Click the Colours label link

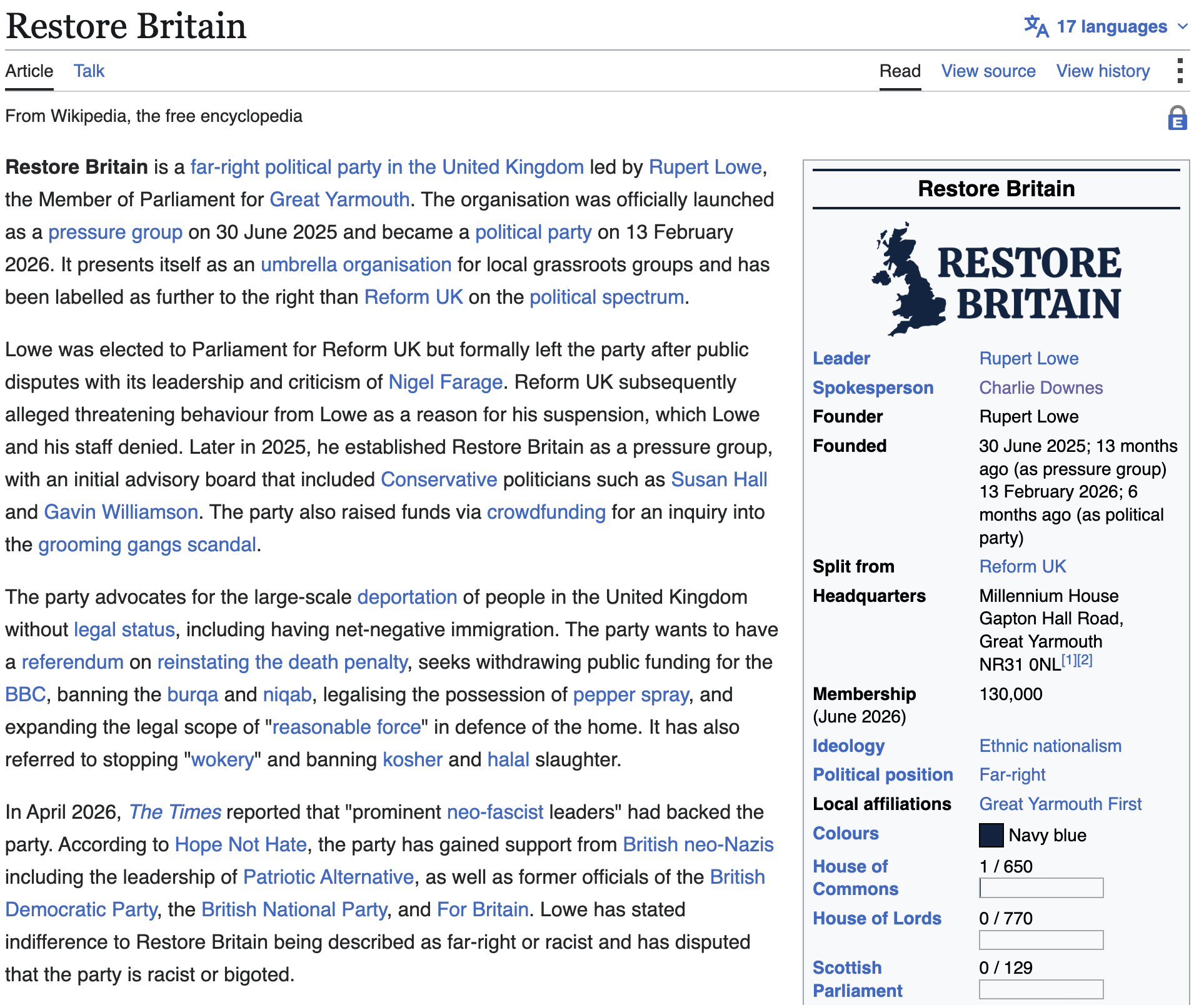pyautogui.click(x=845, y=833)
